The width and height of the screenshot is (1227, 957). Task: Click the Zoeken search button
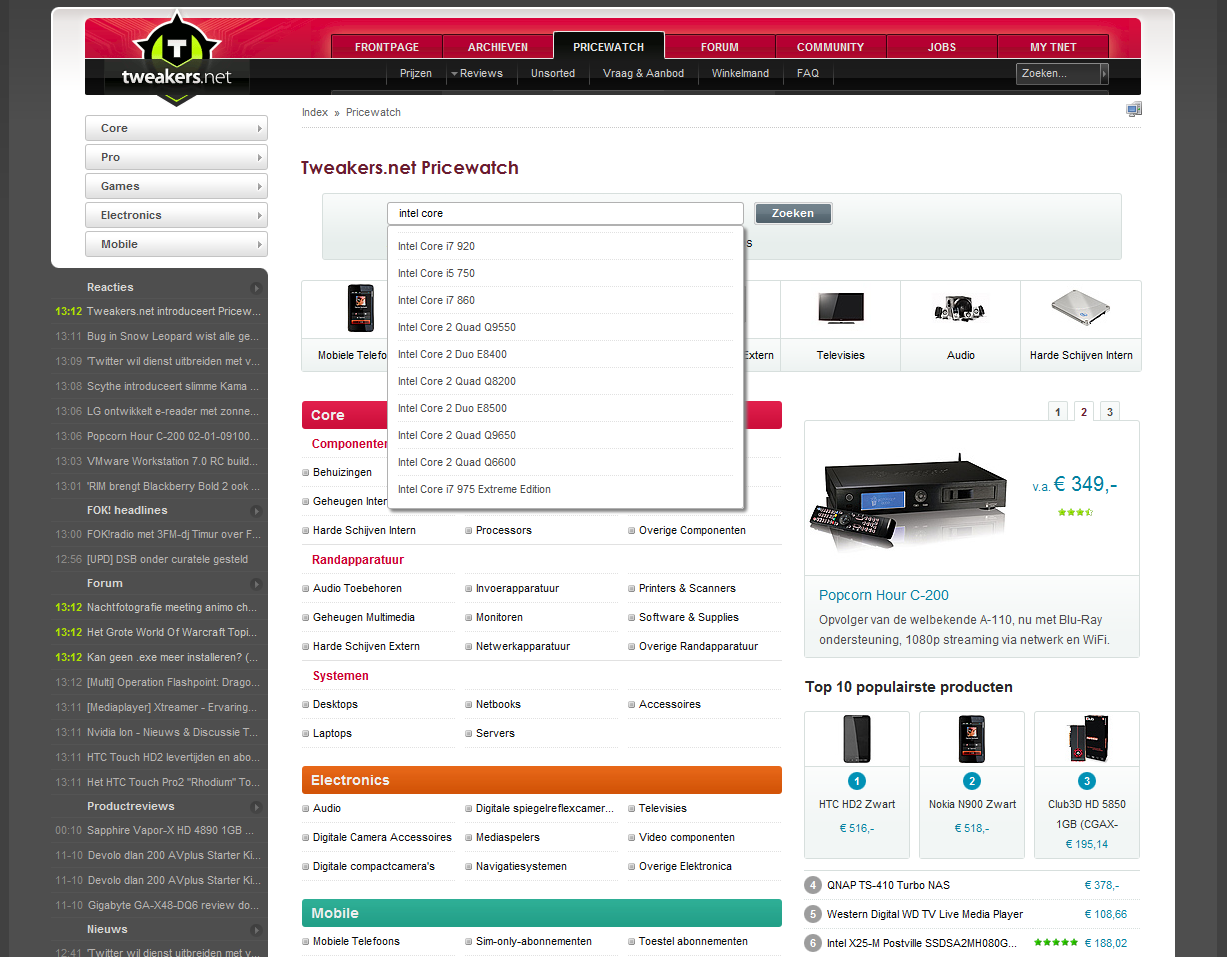coord(793,213)
